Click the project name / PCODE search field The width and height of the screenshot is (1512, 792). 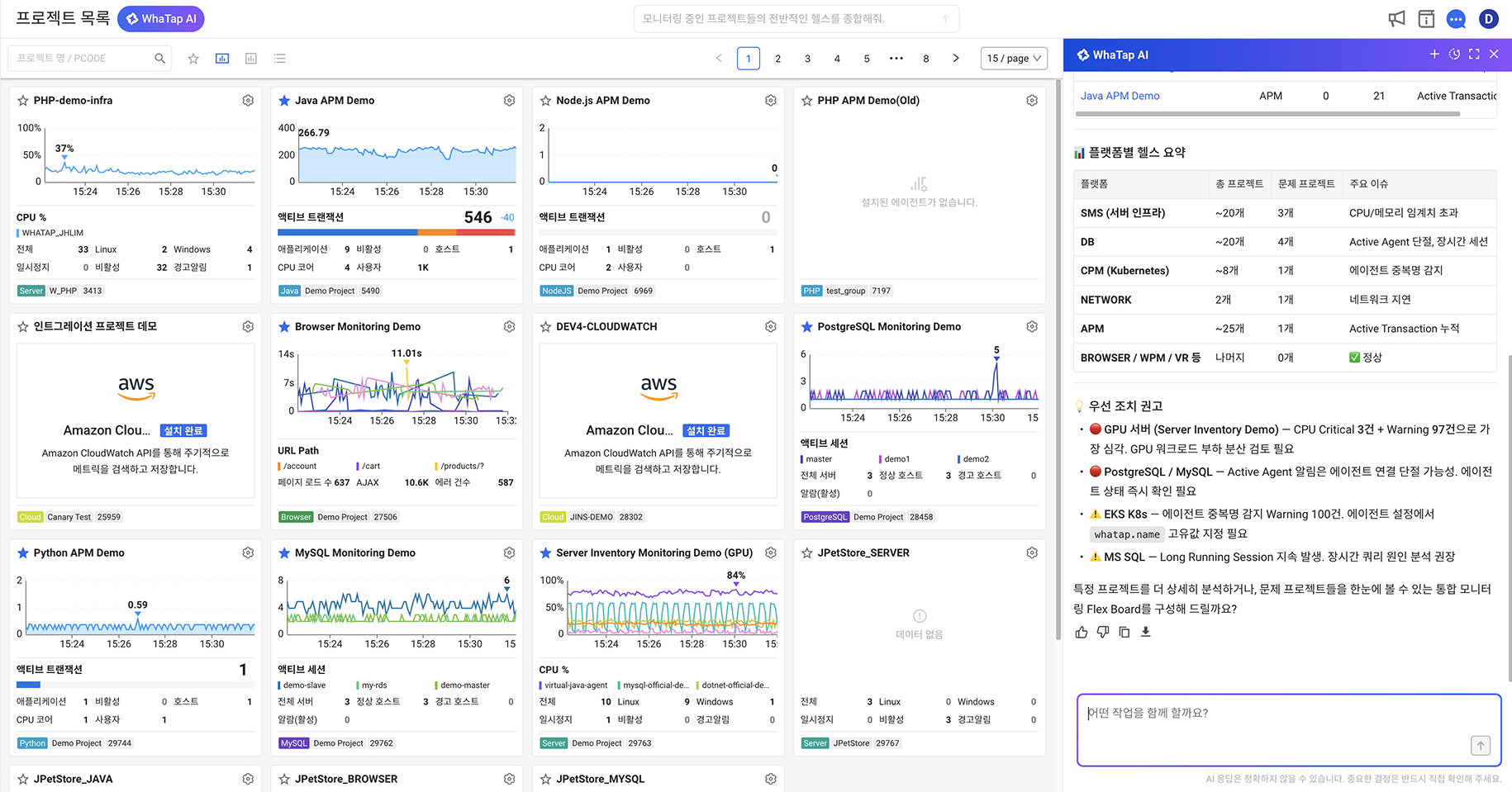click(x=89, y=59)
